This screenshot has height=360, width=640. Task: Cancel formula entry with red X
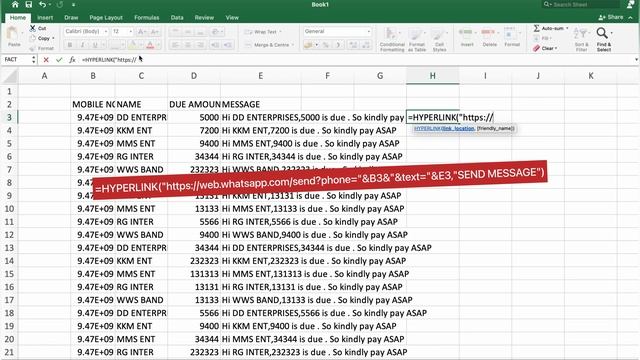pos(46,60)
